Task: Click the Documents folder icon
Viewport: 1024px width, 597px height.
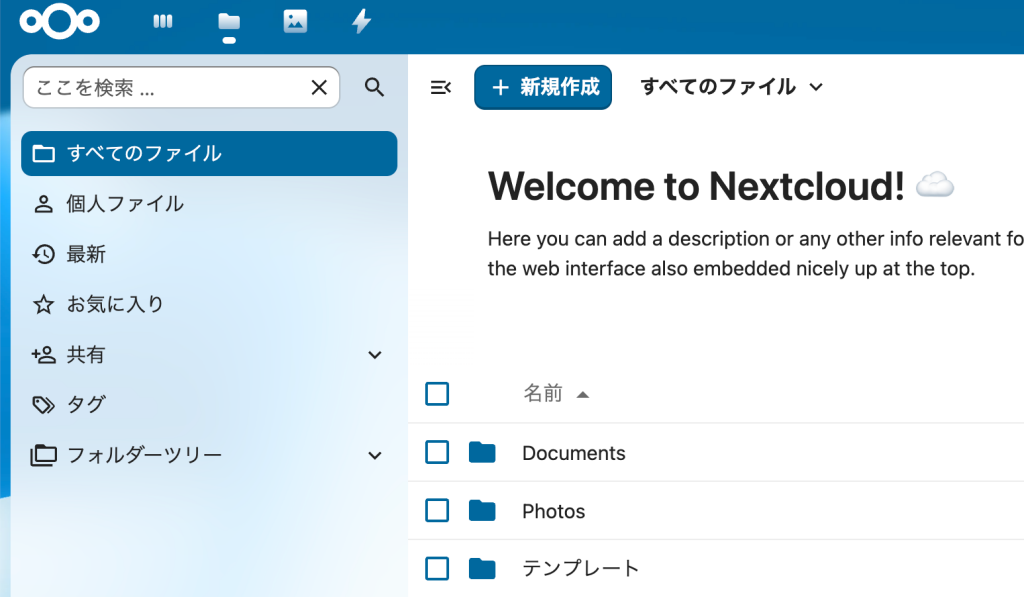Action: pos(482,453)
